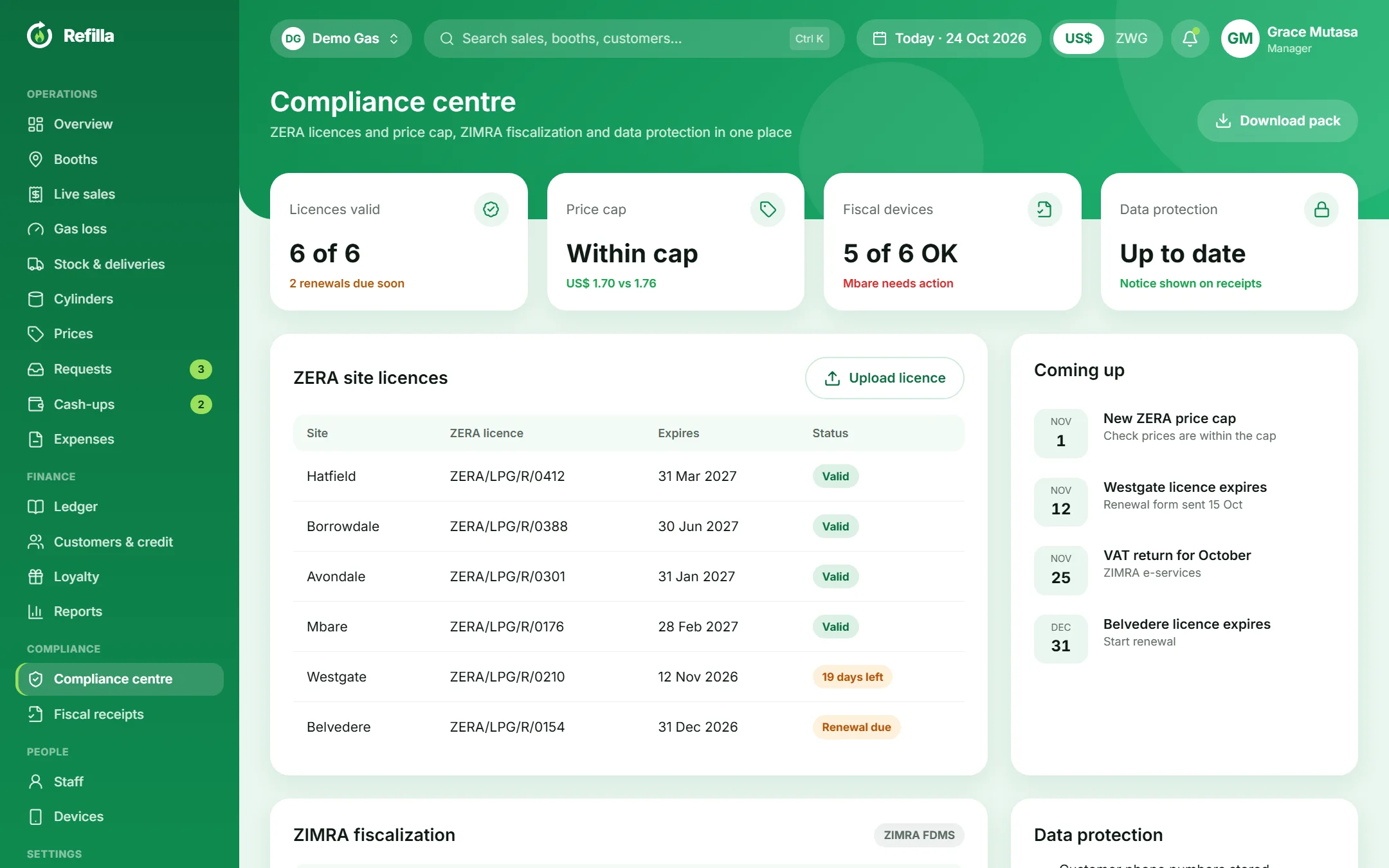Click the Upload licence button
1389x868 pixels.
(884, 378)
